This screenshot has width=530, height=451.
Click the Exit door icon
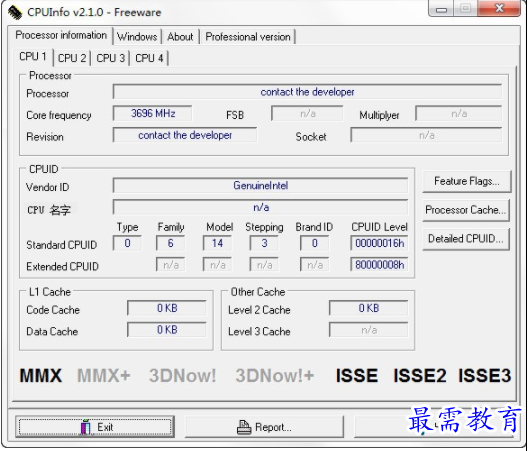point(86,427)
